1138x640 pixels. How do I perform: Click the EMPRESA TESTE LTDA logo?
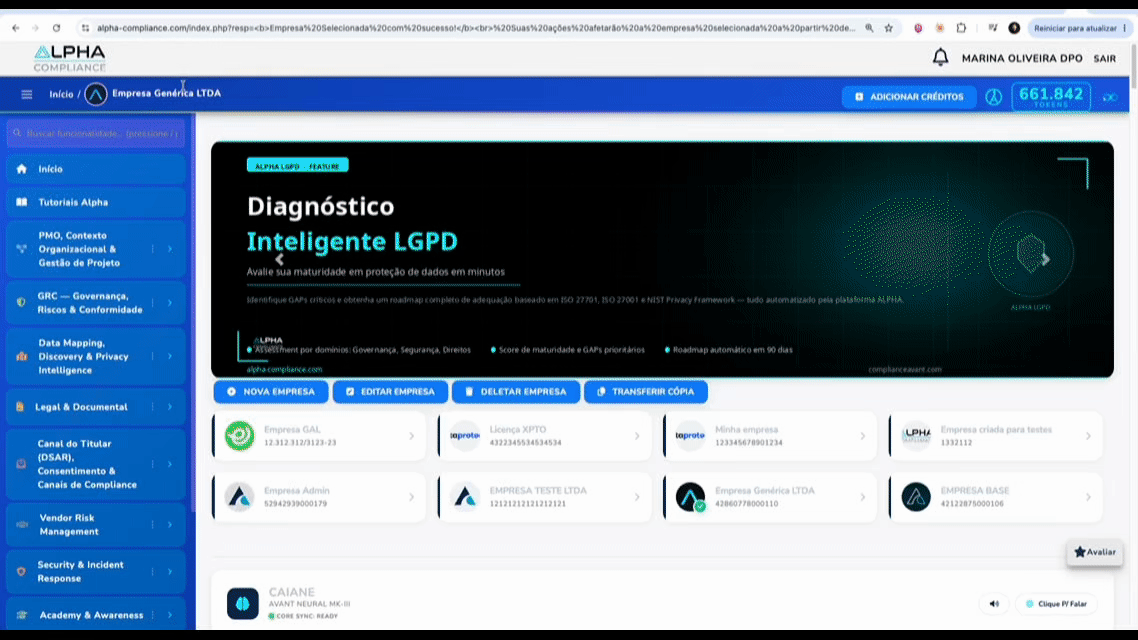pyautogui.click(x=465, y=497)
